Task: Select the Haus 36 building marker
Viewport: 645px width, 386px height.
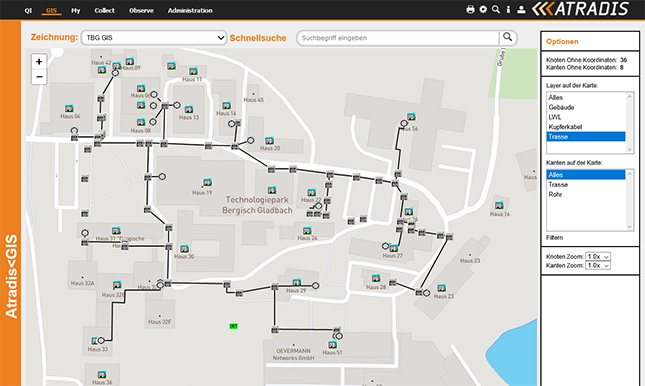Action: click(x=102, y=374)
